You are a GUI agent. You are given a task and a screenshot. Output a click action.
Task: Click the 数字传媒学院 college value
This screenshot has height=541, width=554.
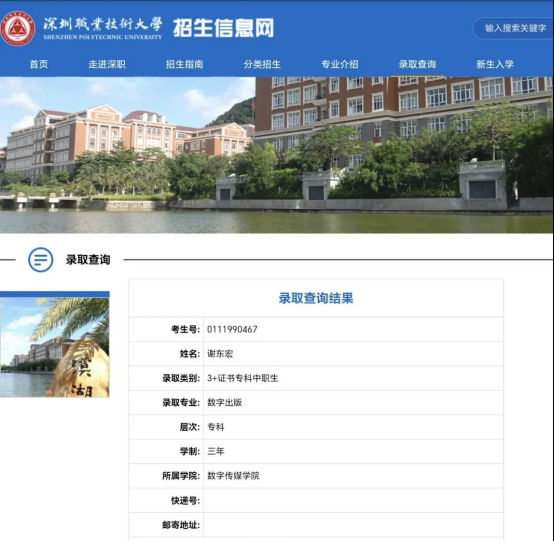tap(233, 476)
